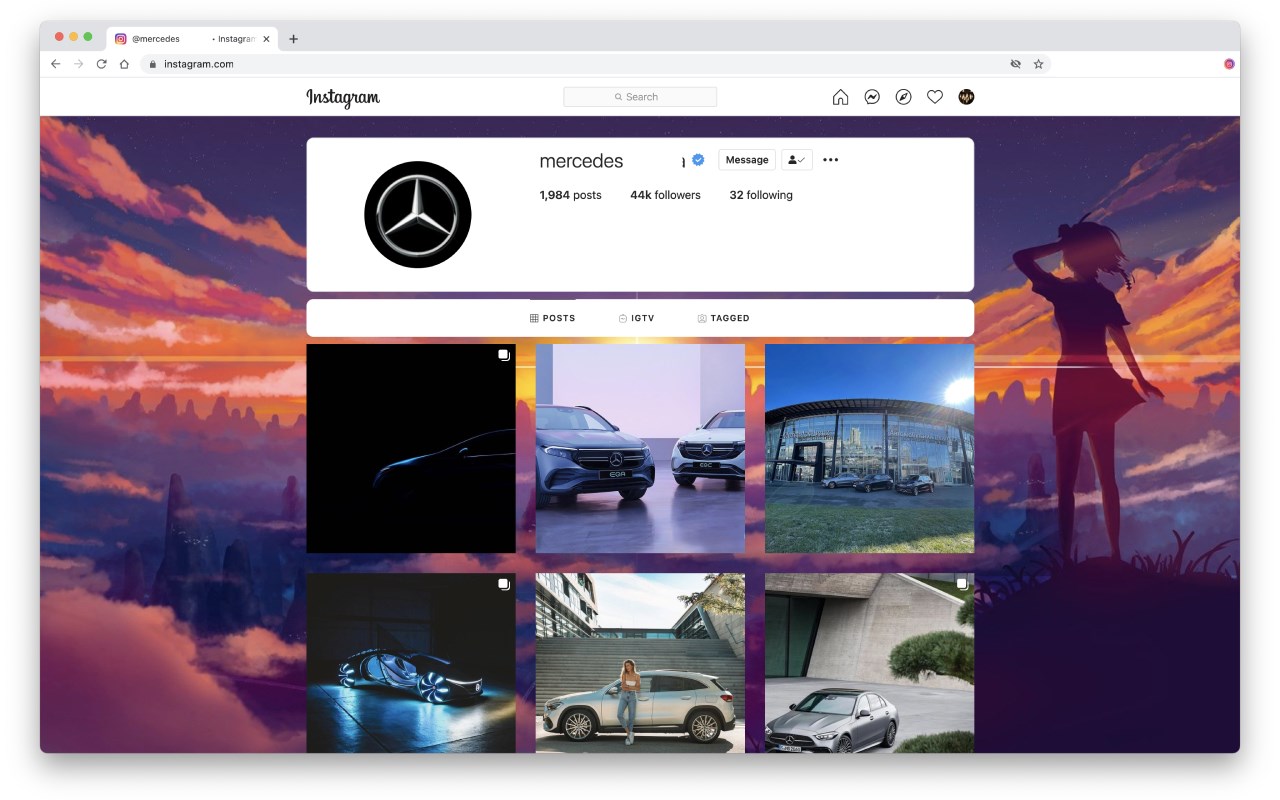Open the activity heart icon
Screen dimensions: 1280x800
pyautogui.click(x=935, y=97)
